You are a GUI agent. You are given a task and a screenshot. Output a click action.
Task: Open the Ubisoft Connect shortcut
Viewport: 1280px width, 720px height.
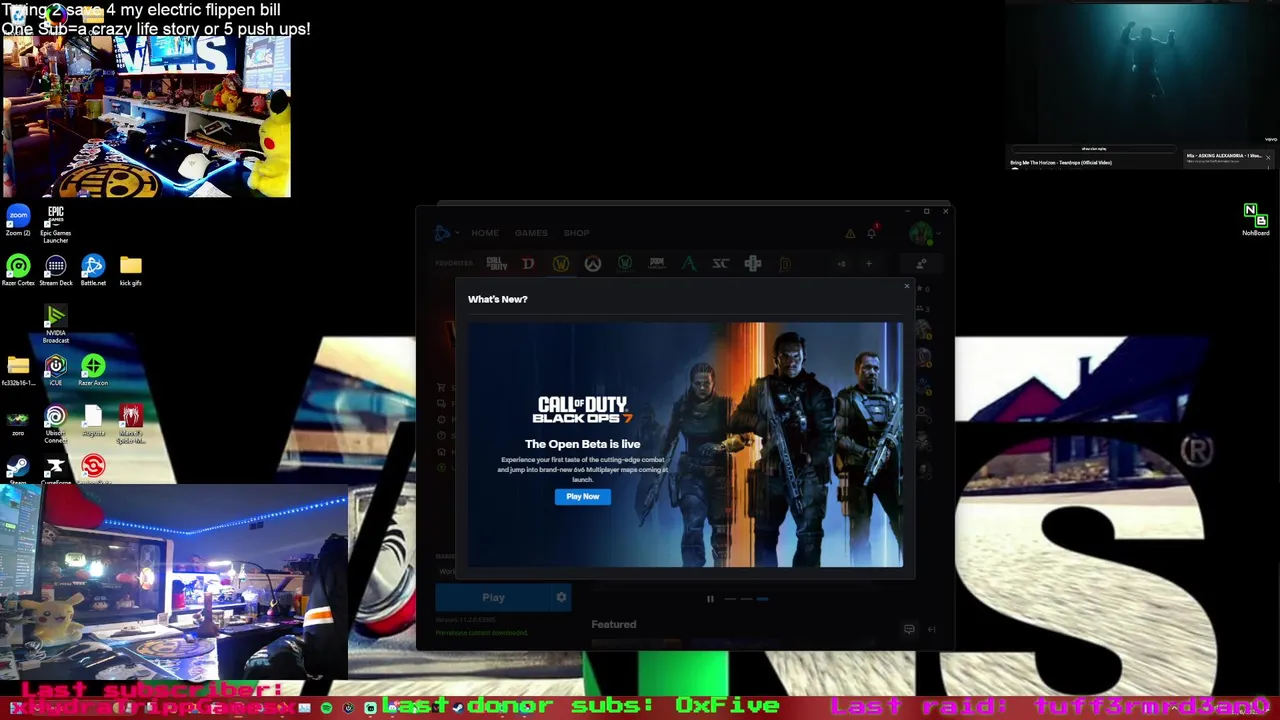(55, 424)
